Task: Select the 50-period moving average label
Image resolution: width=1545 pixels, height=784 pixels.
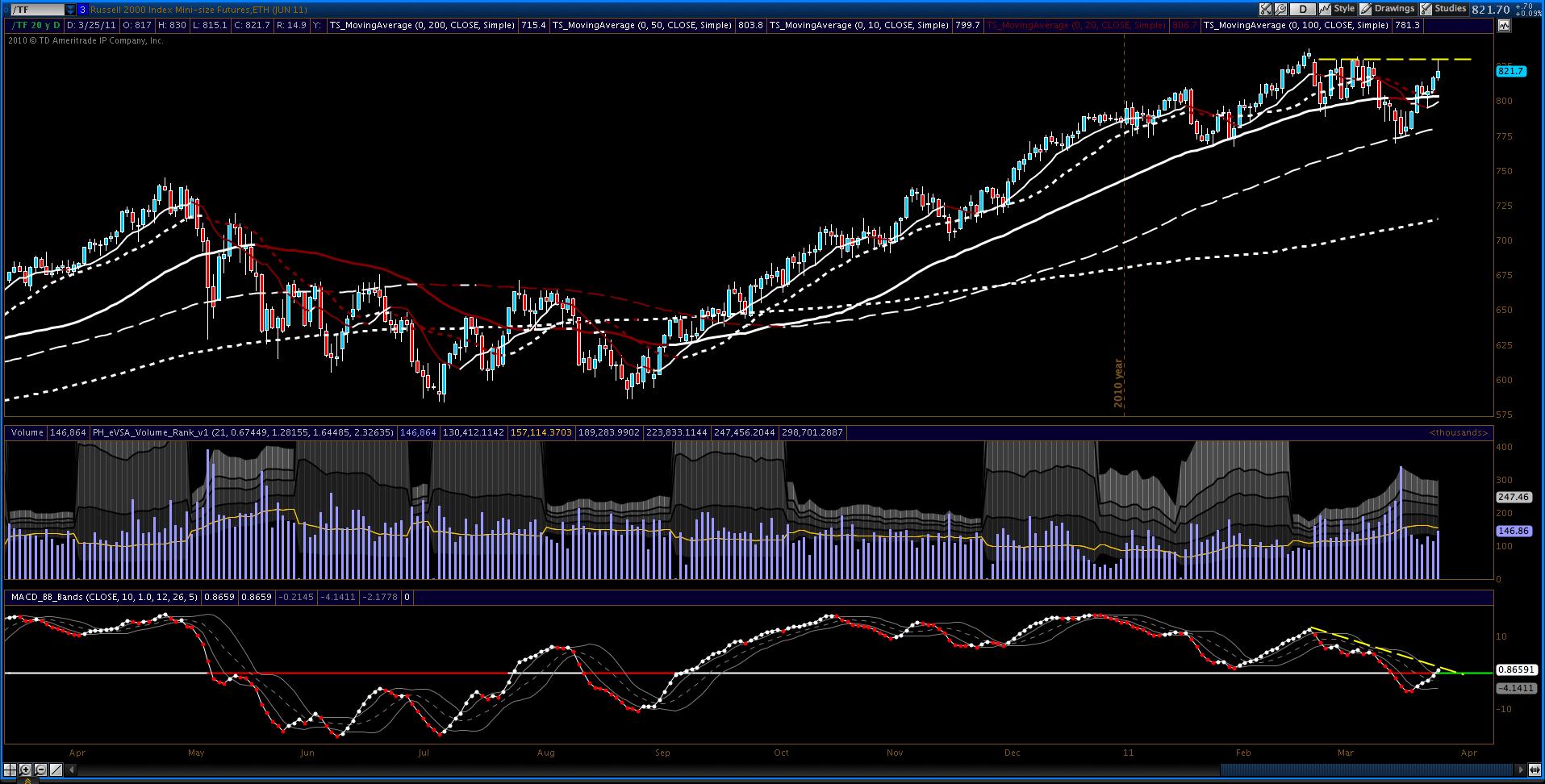Action: tap(642, 25)
